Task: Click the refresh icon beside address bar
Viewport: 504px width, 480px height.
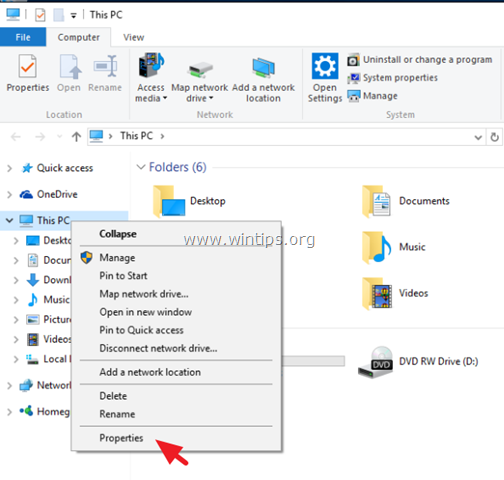Action: click(x=495, y=137)
